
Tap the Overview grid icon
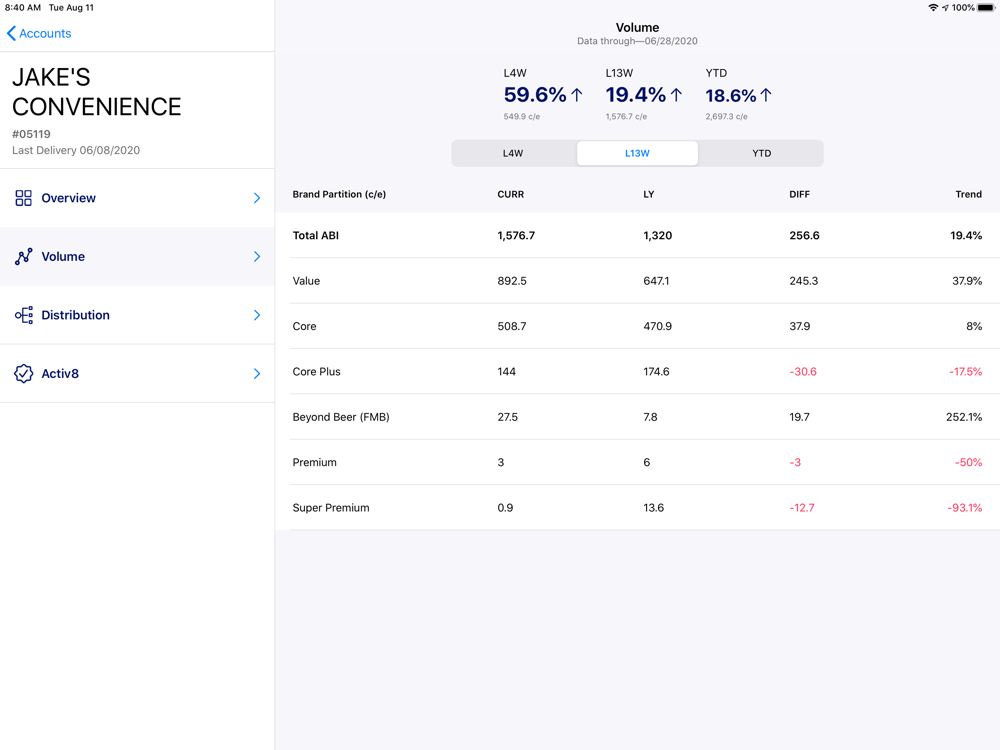tap(24, 198)
